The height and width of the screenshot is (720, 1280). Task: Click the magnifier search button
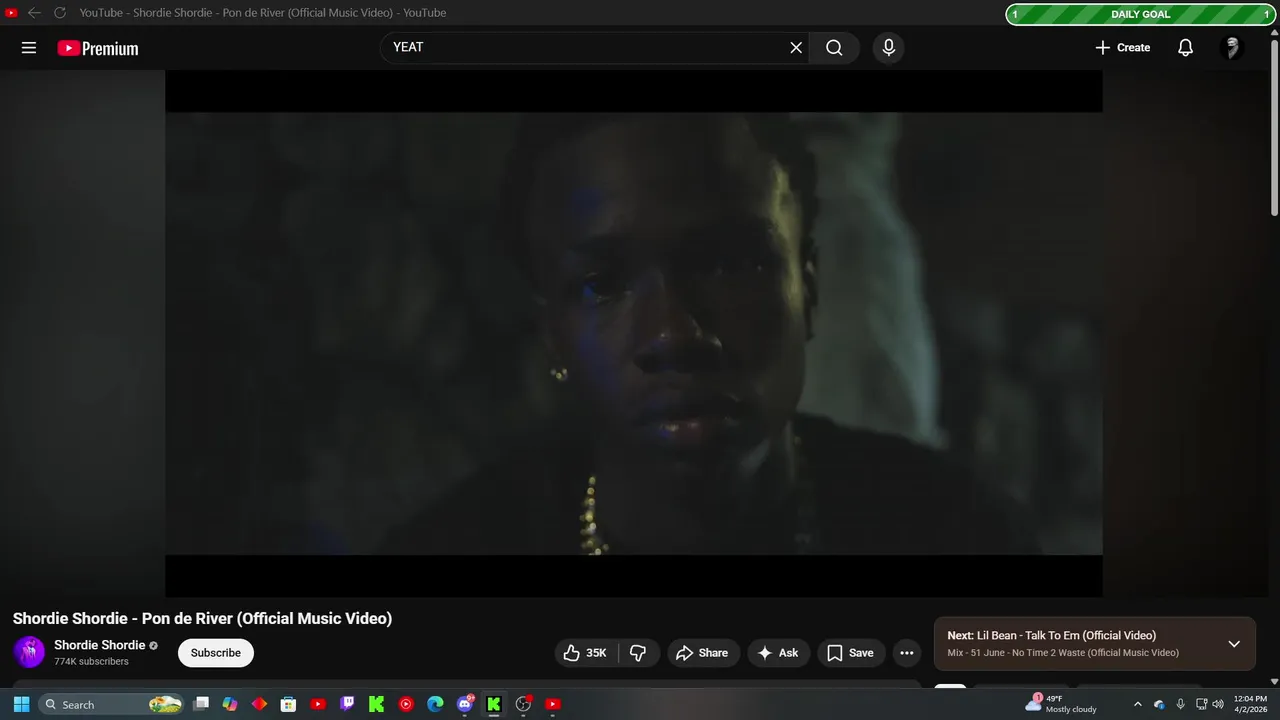834,48
